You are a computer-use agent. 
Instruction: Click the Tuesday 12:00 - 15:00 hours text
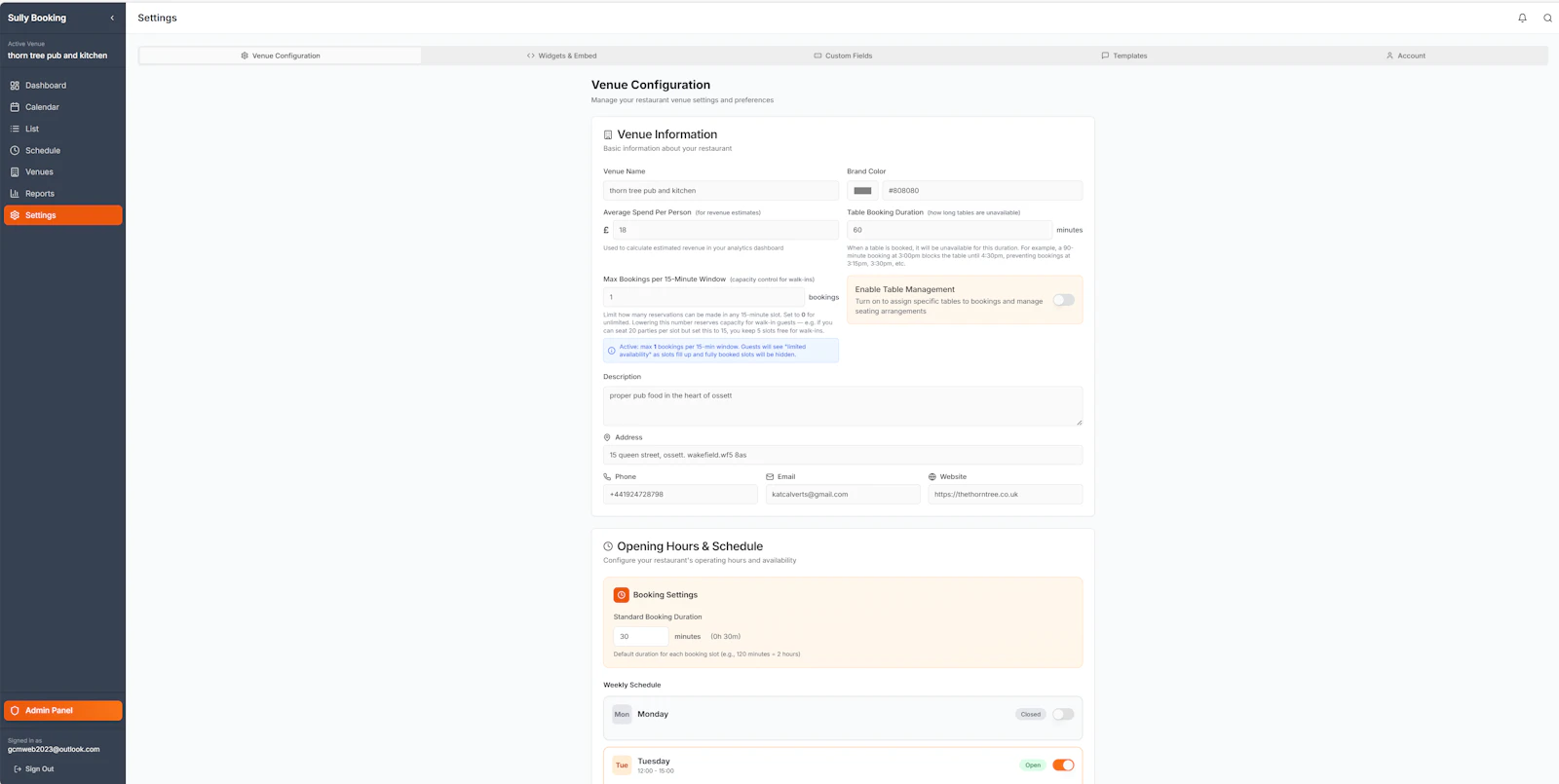click(656, 771)
